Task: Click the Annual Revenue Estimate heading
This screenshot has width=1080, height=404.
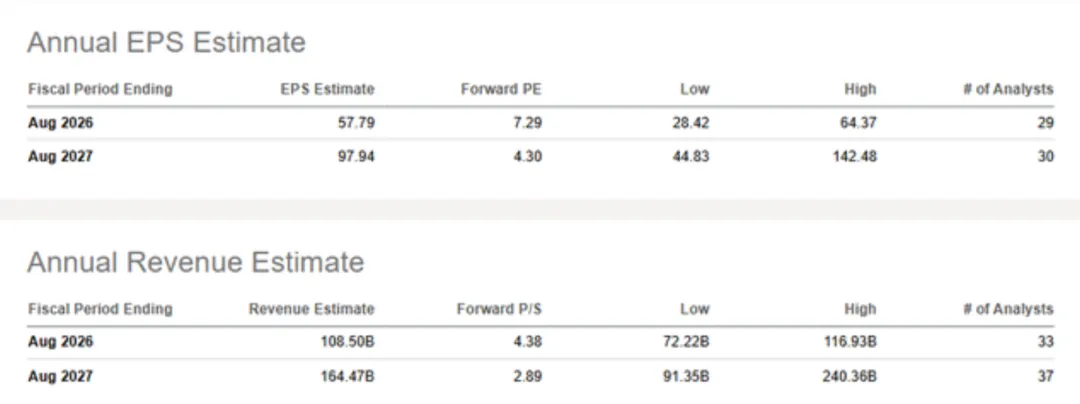Action: click(195, 263)
